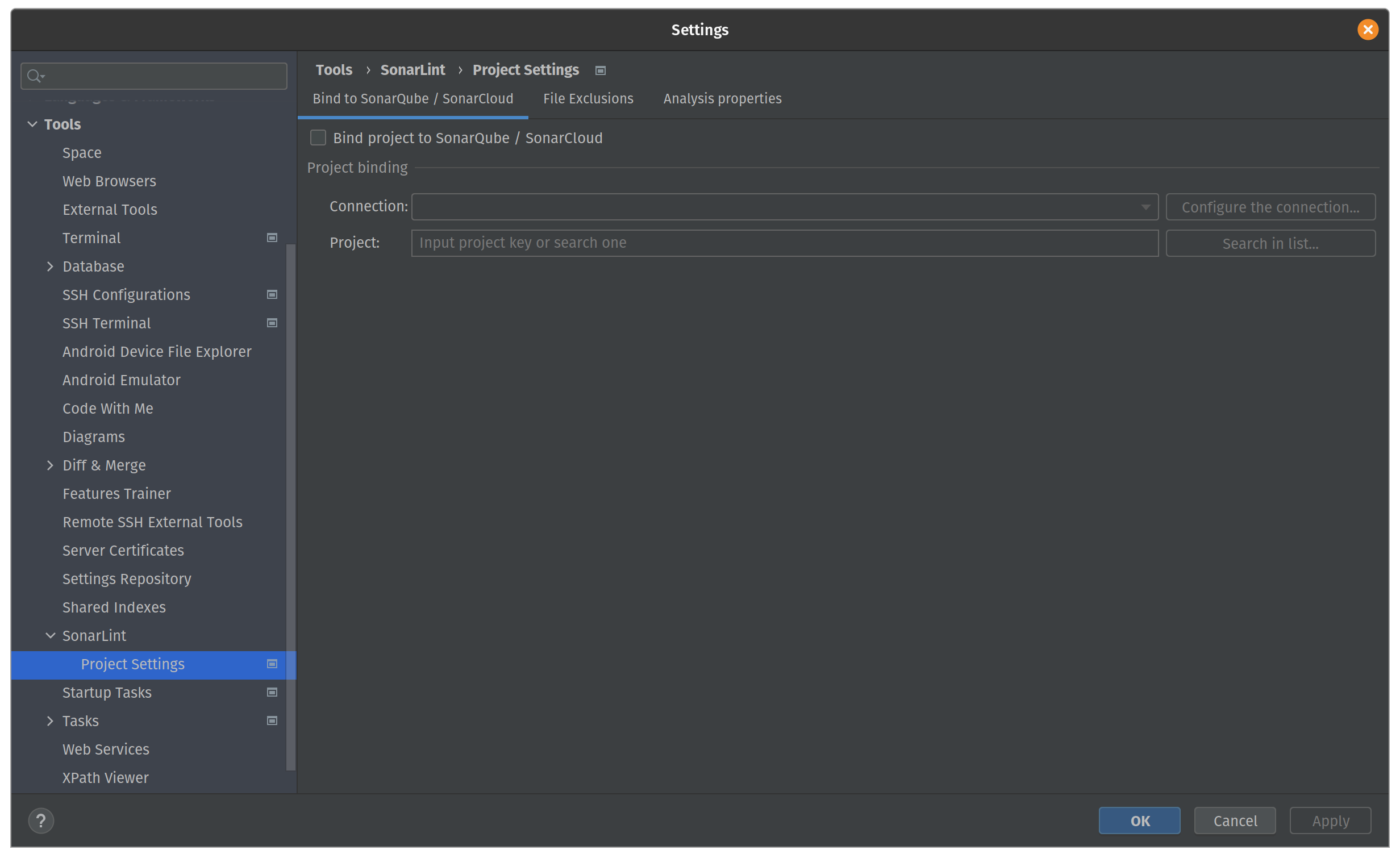Switch to the File Exclusions tab

pyautogui.click(x=587, y=98)
